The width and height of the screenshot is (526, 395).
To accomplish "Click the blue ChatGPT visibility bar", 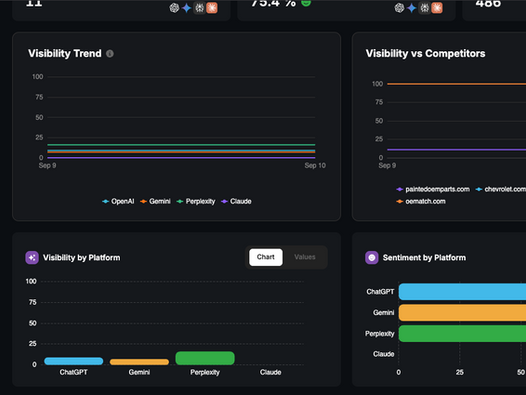I will click(73, 361).
